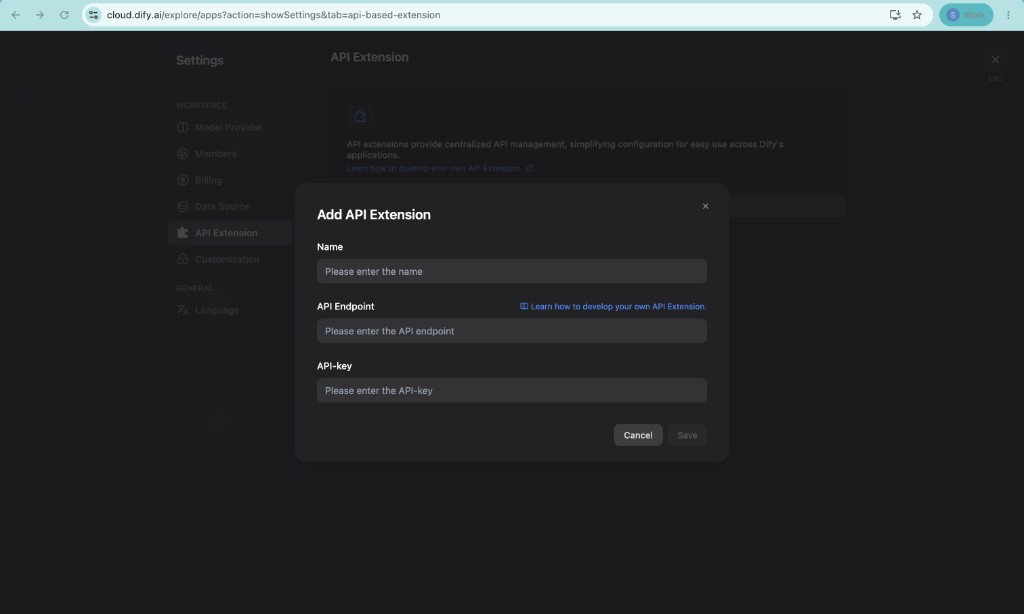Open the Work profile button
The image size is (1024, 614).
(x=966, y=14)
